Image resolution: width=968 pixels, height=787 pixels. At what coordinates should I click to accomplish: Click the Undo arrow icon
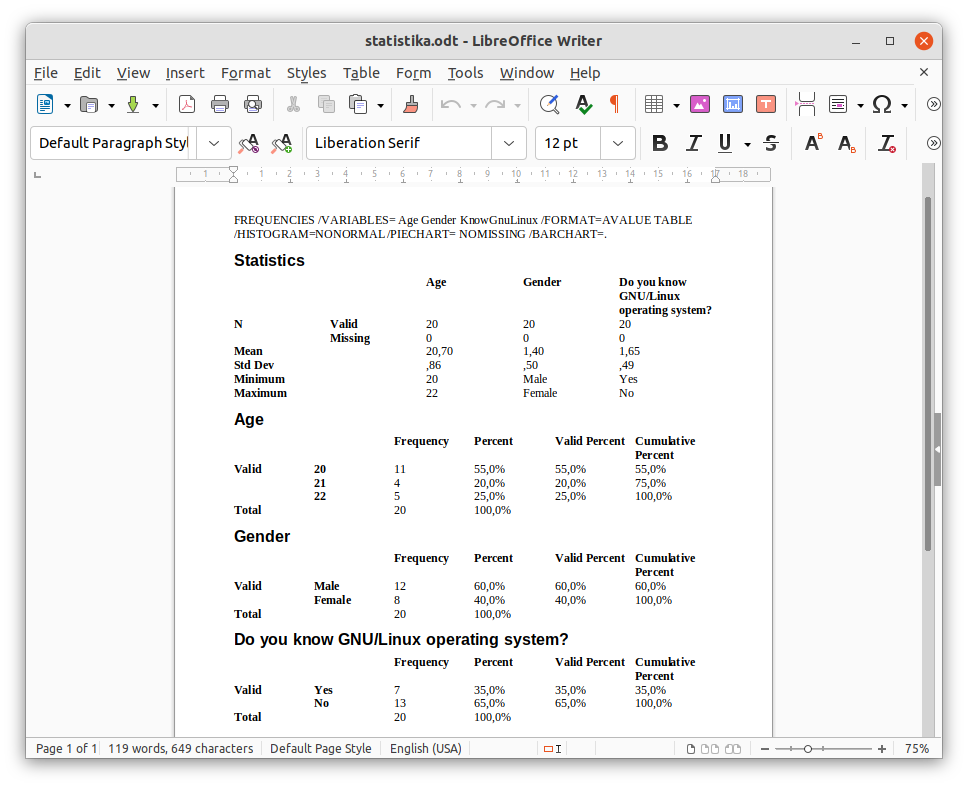(x=451, y=104)
